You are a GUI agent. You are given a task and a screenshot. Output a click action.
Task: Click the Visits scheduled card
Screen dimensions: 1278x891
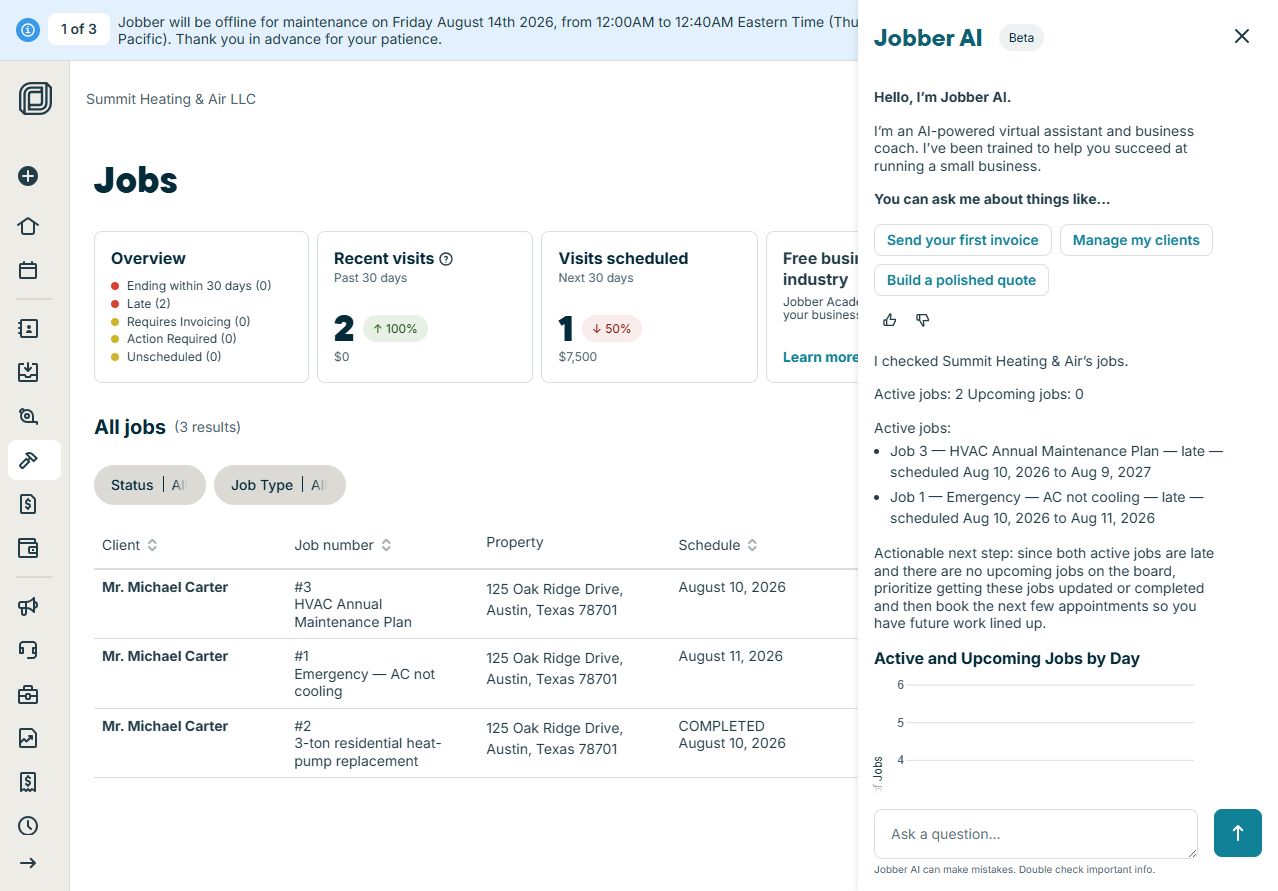point(649,307)
